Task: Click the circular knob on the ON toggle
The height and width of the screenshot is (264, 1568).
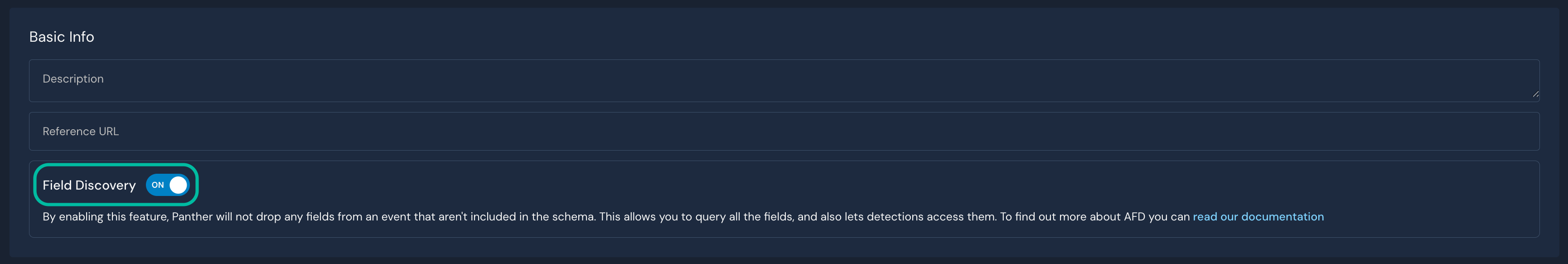Action: 179,185
